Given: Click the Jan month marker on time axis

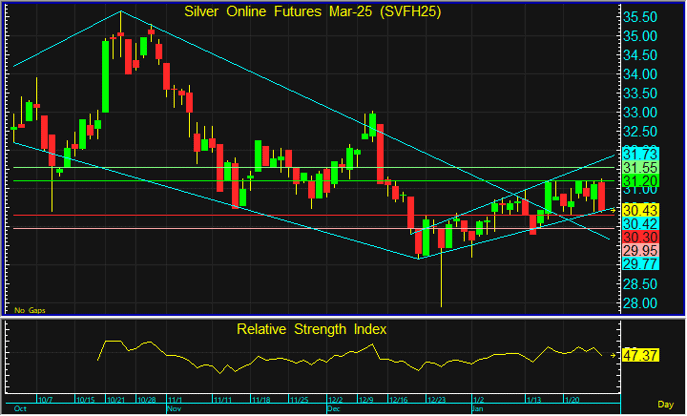Looking at the screenshot, I should point(478,408).
